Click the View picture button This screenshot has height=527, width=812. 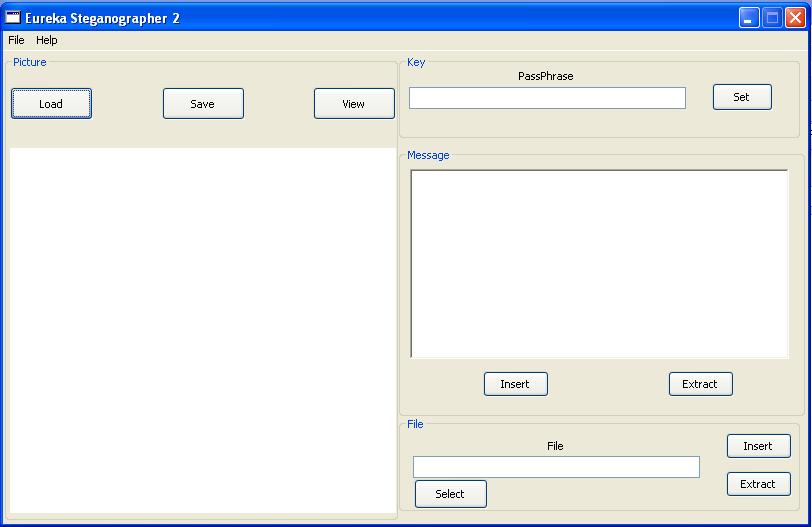pos(354,104)
